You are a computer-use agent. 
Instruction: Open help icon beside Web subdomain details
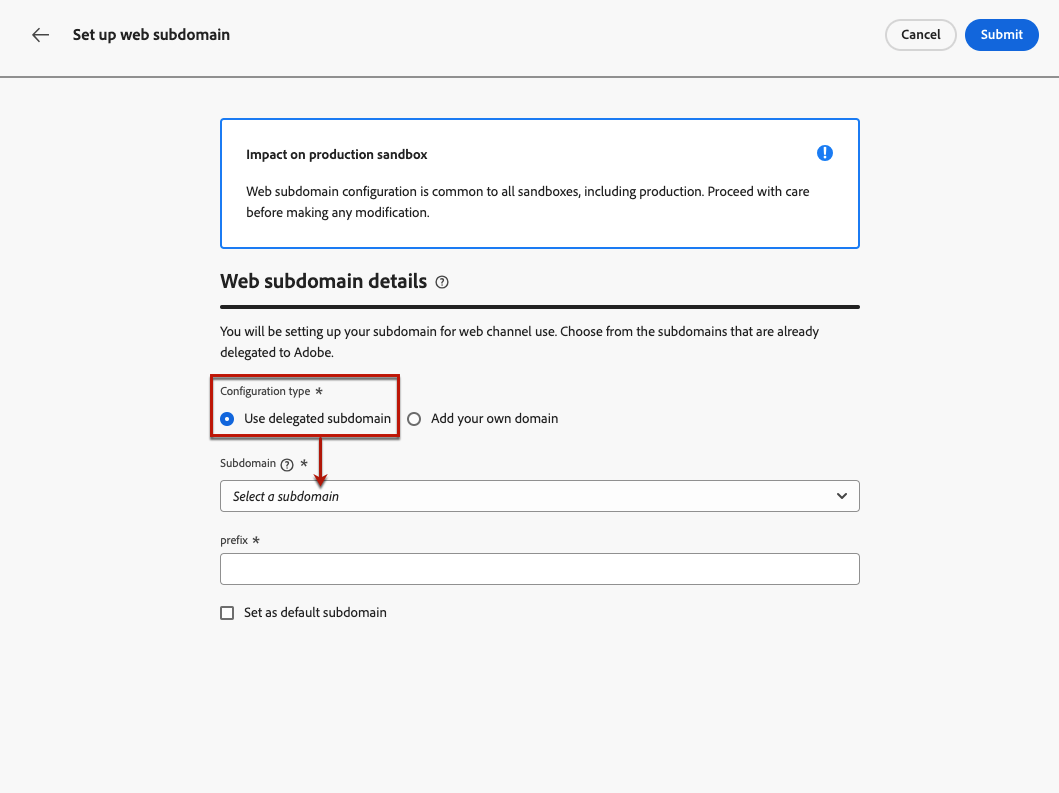[442, 283]
